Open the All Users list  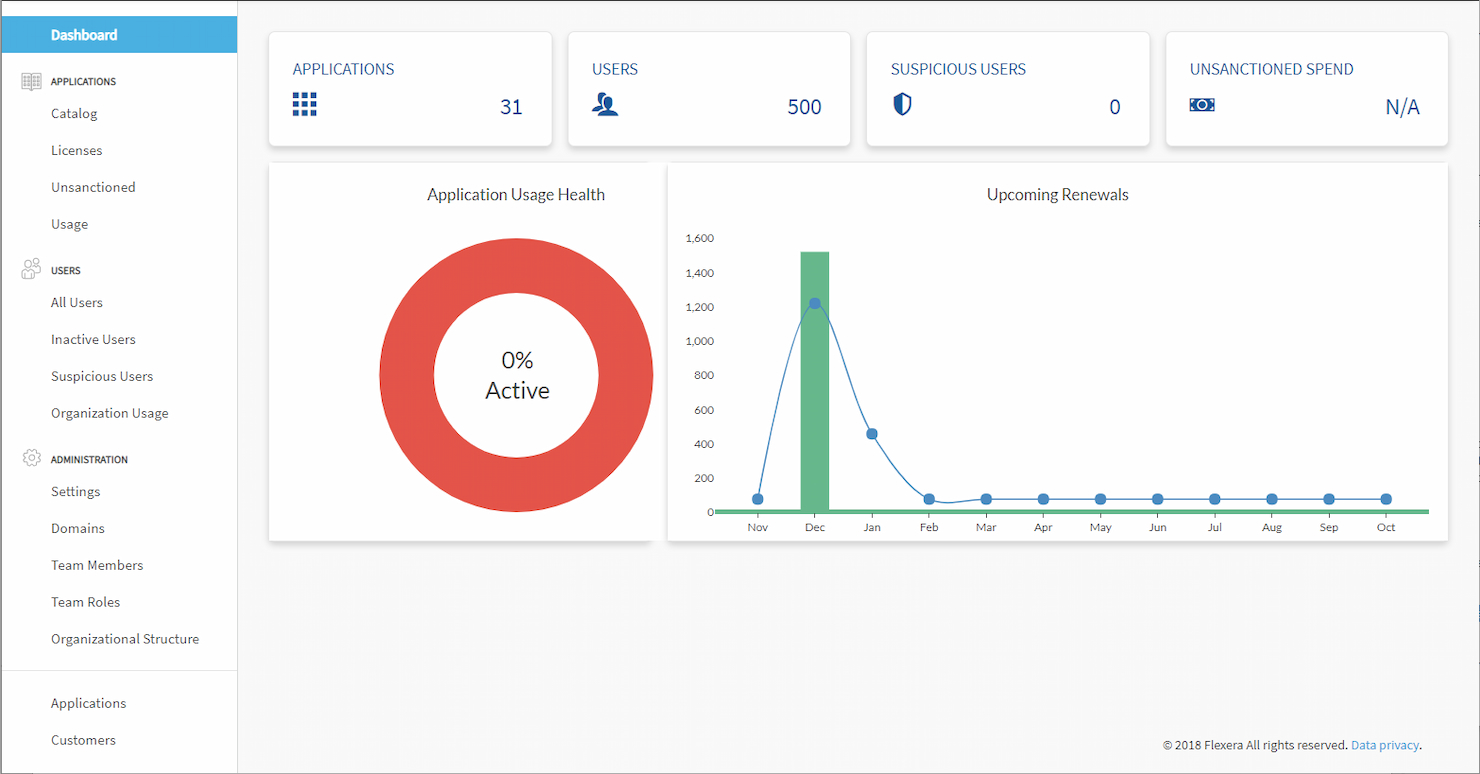[77, 302]
